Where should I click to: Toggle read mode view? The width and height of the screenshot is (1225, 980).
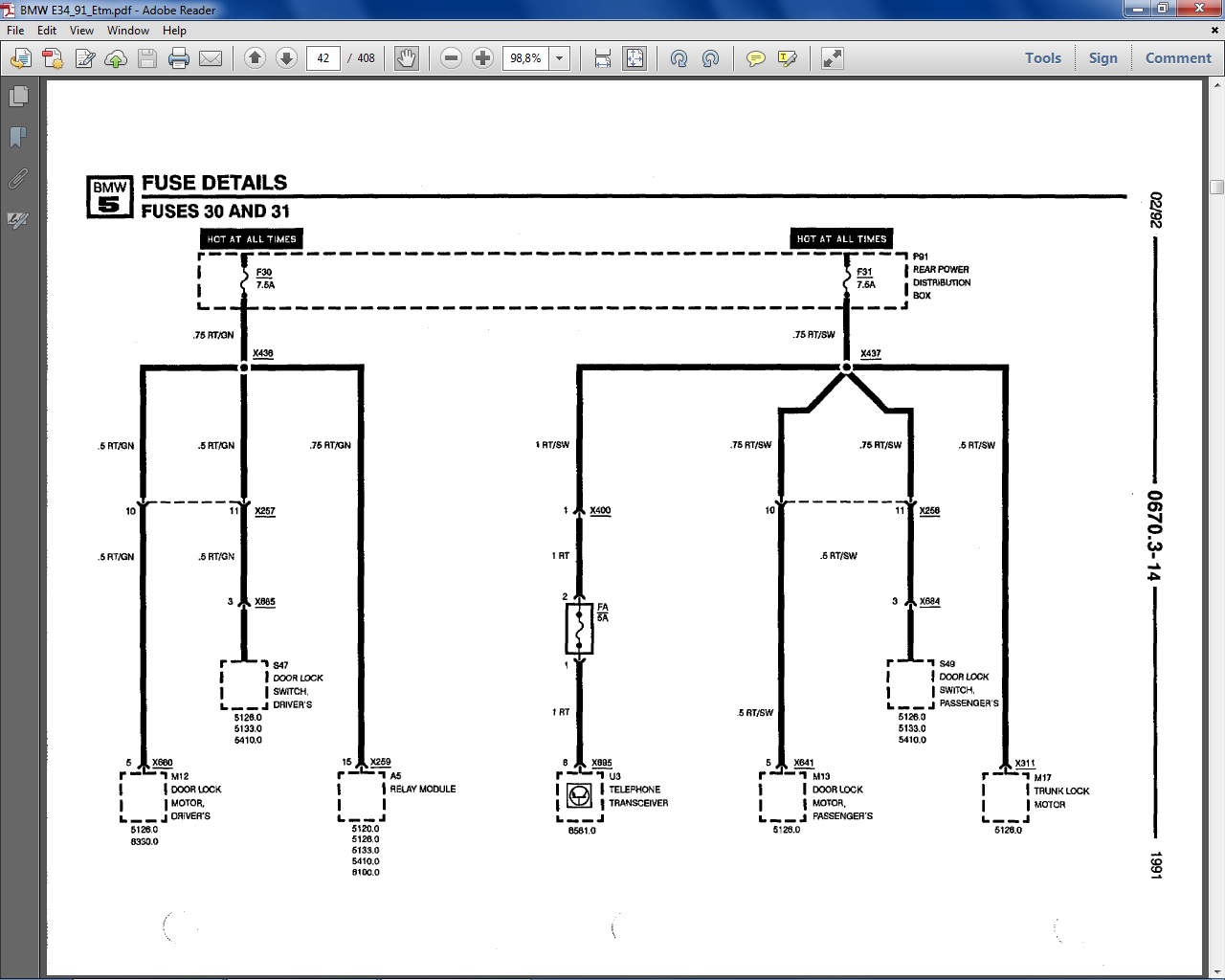[833, 58]
